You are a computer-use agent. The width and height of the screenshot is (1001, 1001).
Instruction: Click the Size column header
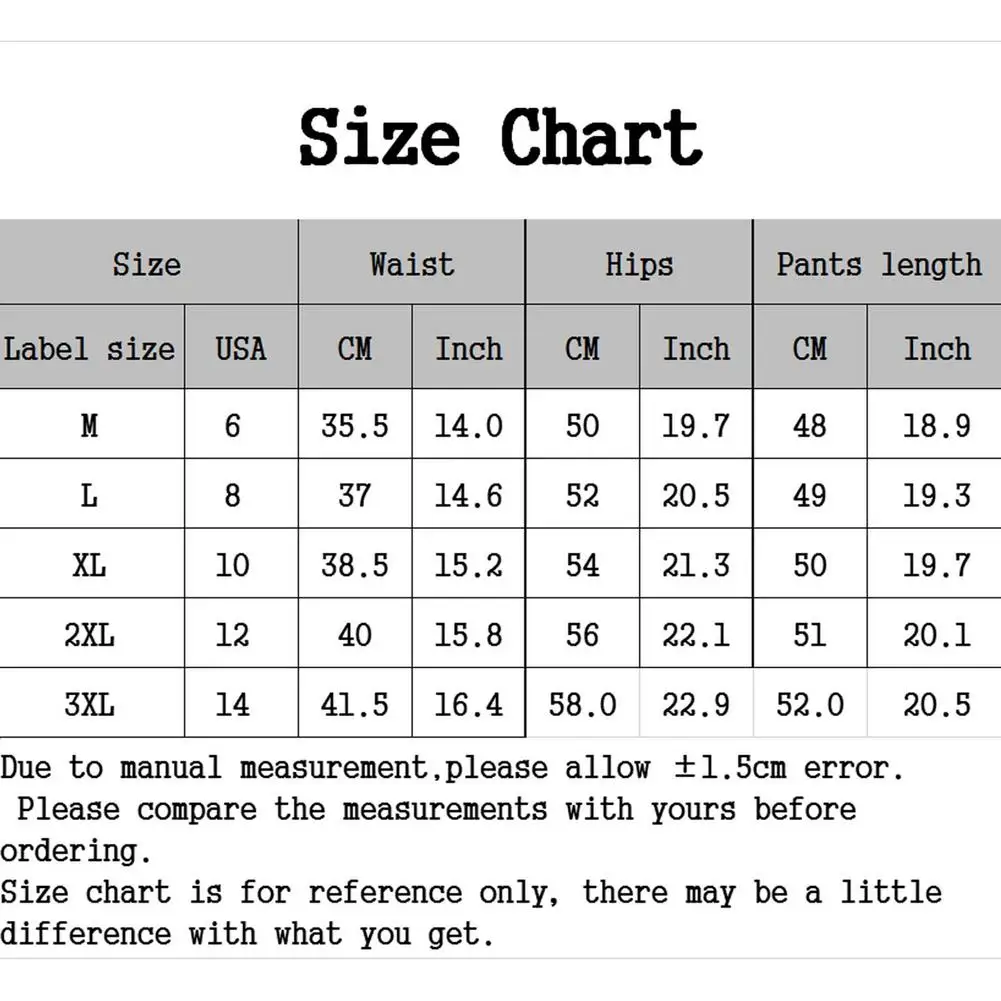click(147, 264)
